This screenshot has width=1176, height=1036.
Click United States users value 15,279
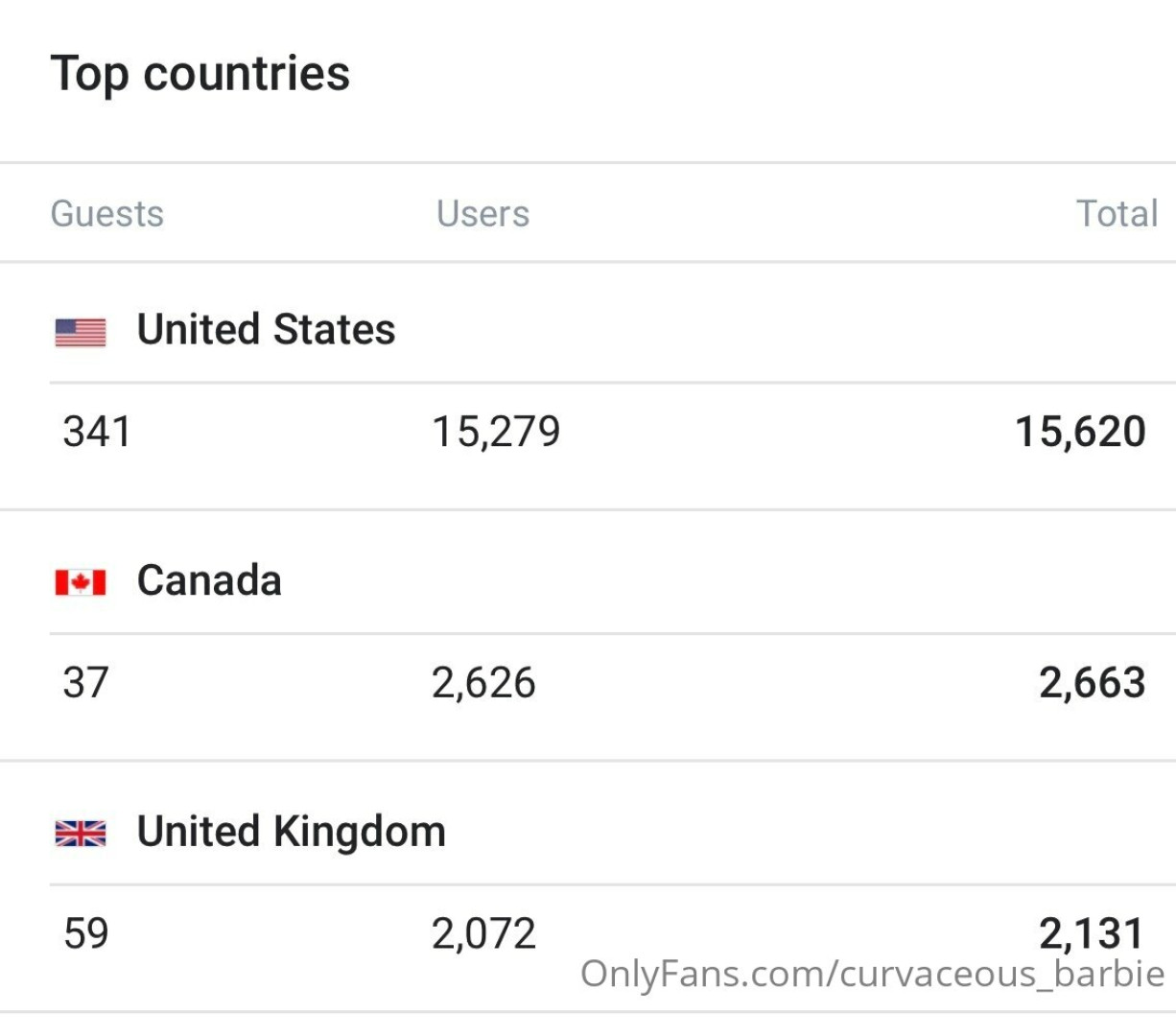click(x=496, y=432)
